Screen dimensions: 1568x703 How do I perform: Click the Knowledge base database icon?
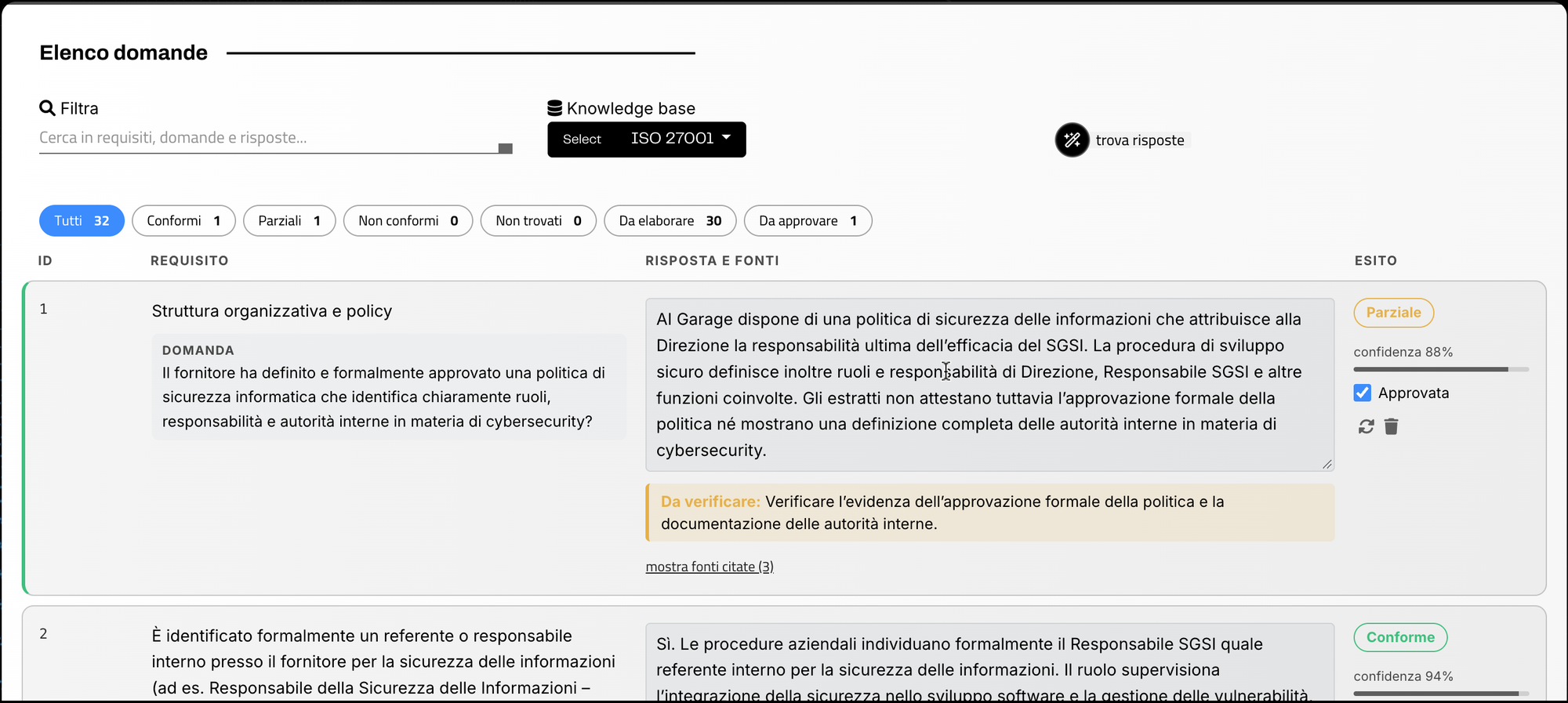point(555,108)
